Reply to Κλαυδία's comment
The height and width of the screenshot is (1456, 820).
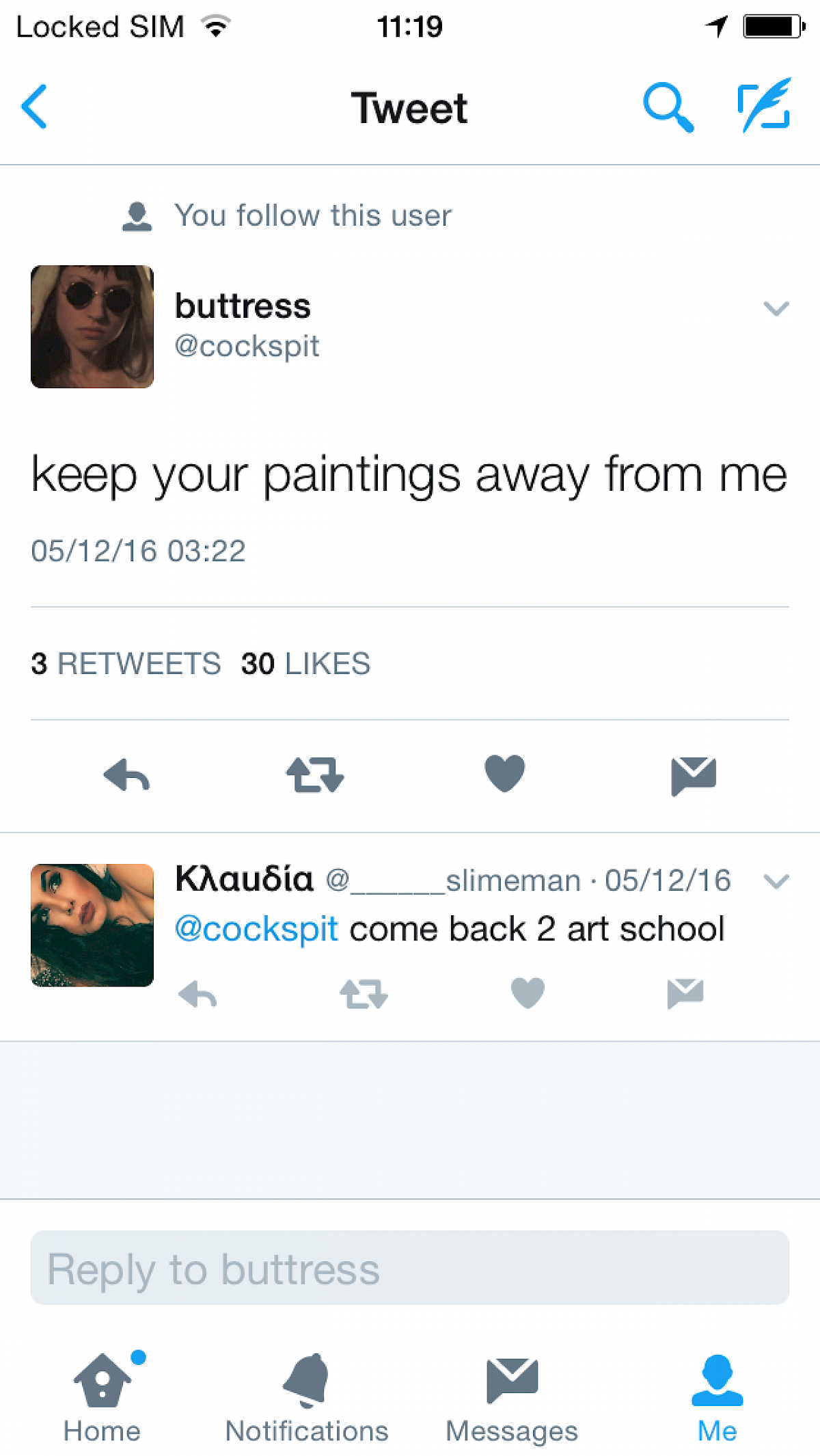197,994
